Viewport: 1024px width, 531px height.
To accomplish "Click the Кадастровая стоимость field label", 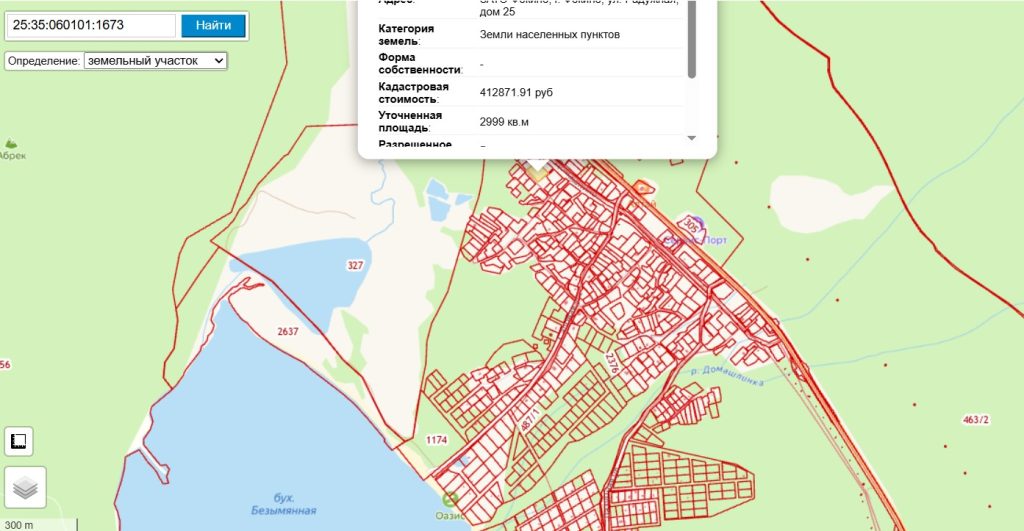I will point(413,93).
